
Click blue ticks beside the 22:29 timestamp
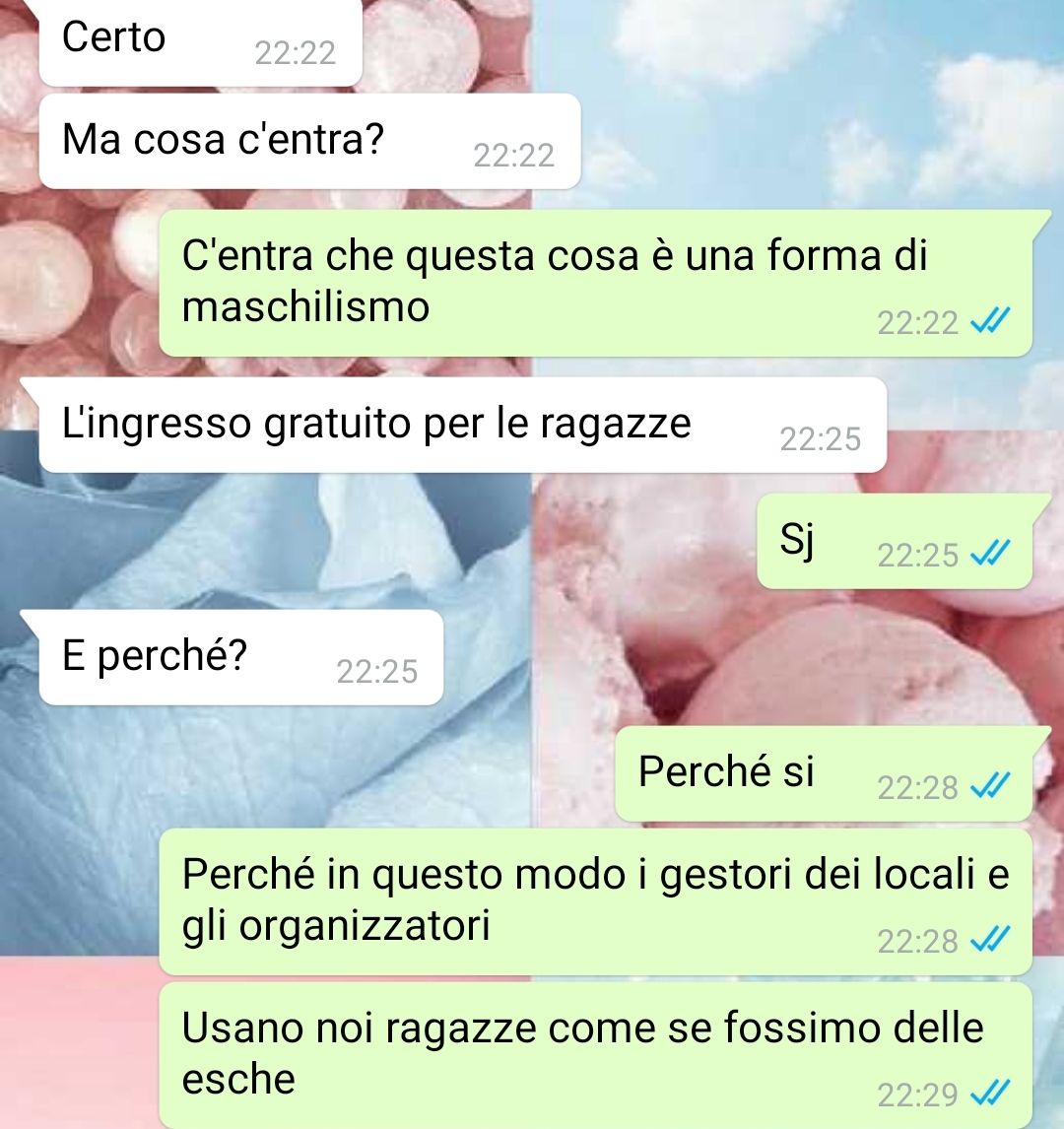[x=990, y=1094]
